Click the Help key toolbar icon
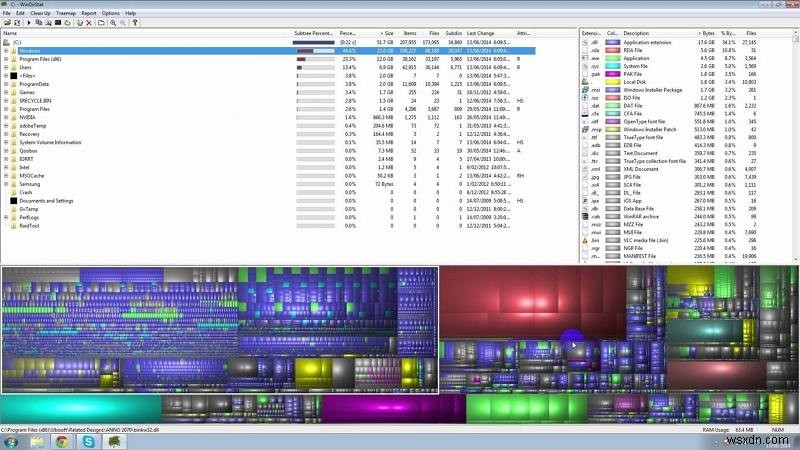 [x=135, y=23]
